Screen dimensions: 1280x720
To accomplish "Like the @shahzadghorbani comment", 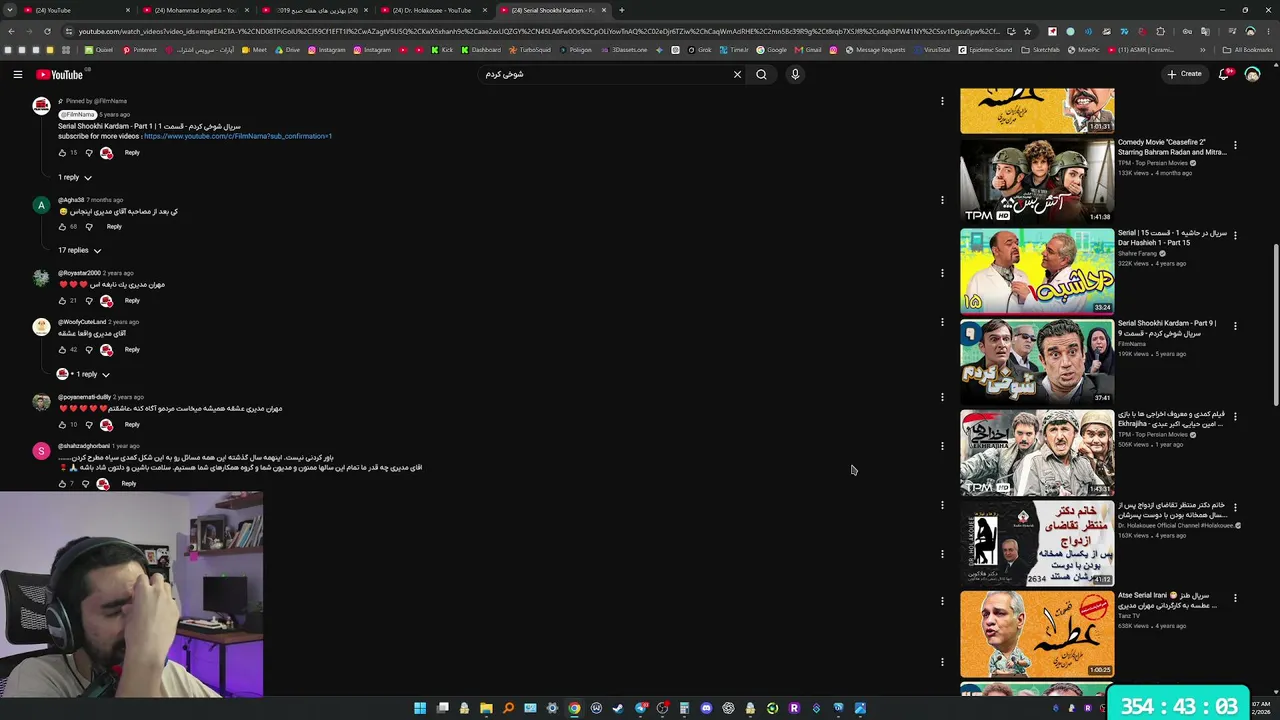I will 62,484.
